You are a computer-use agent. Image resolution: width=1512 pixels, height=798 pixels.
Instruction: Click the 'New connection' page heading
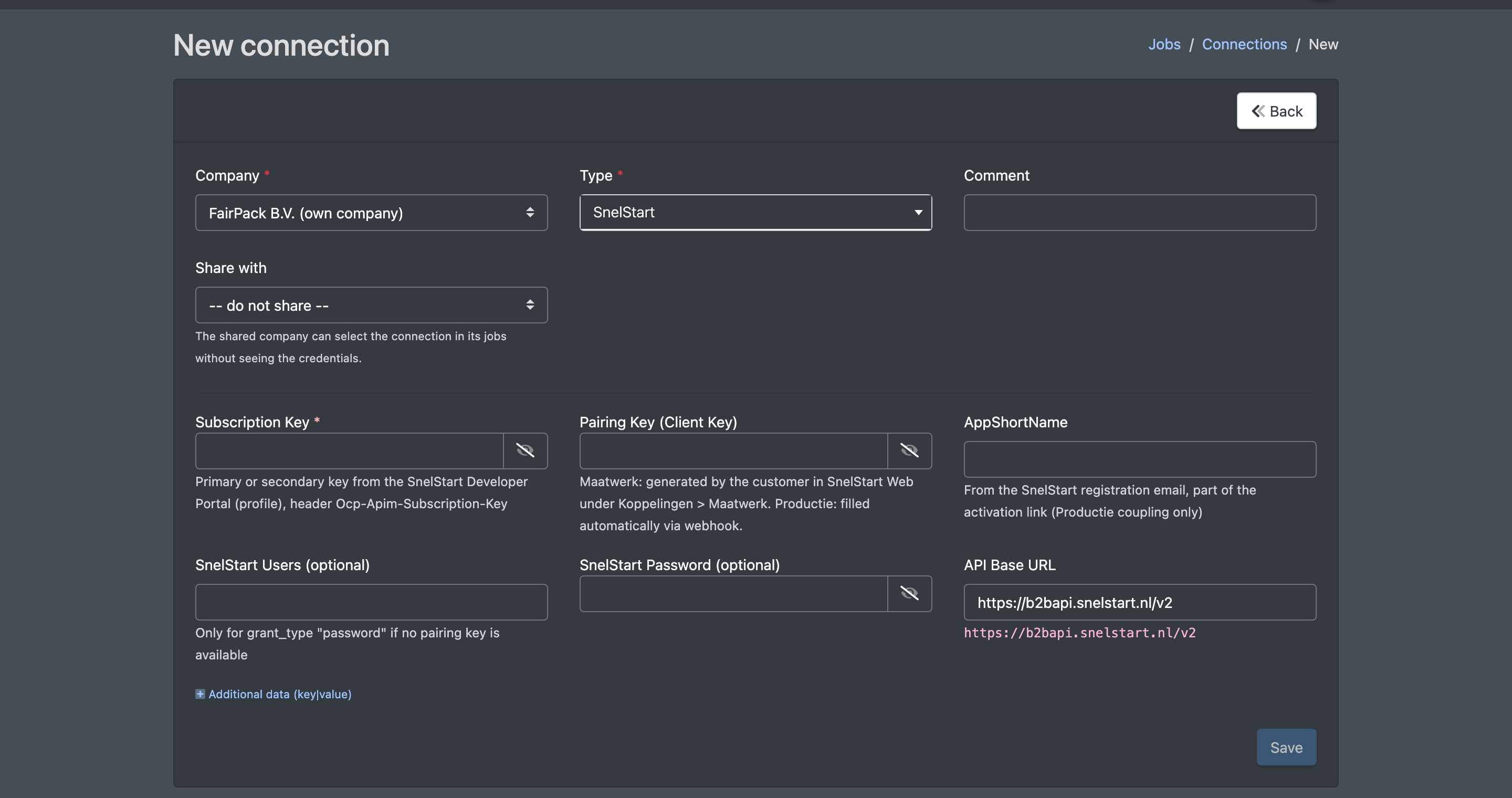281,45
